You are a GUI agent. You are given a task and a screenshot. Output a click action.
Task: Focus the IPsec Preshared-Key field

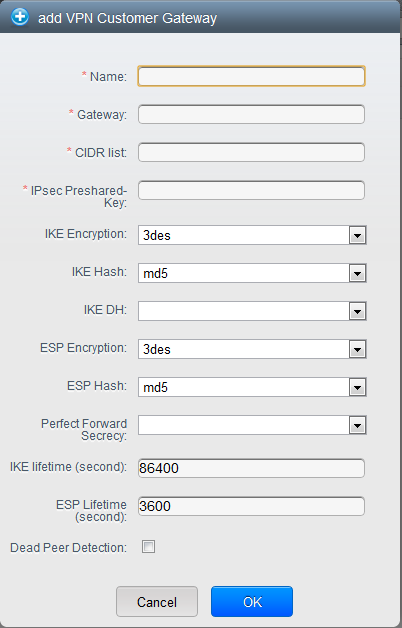tap(251, 190)
